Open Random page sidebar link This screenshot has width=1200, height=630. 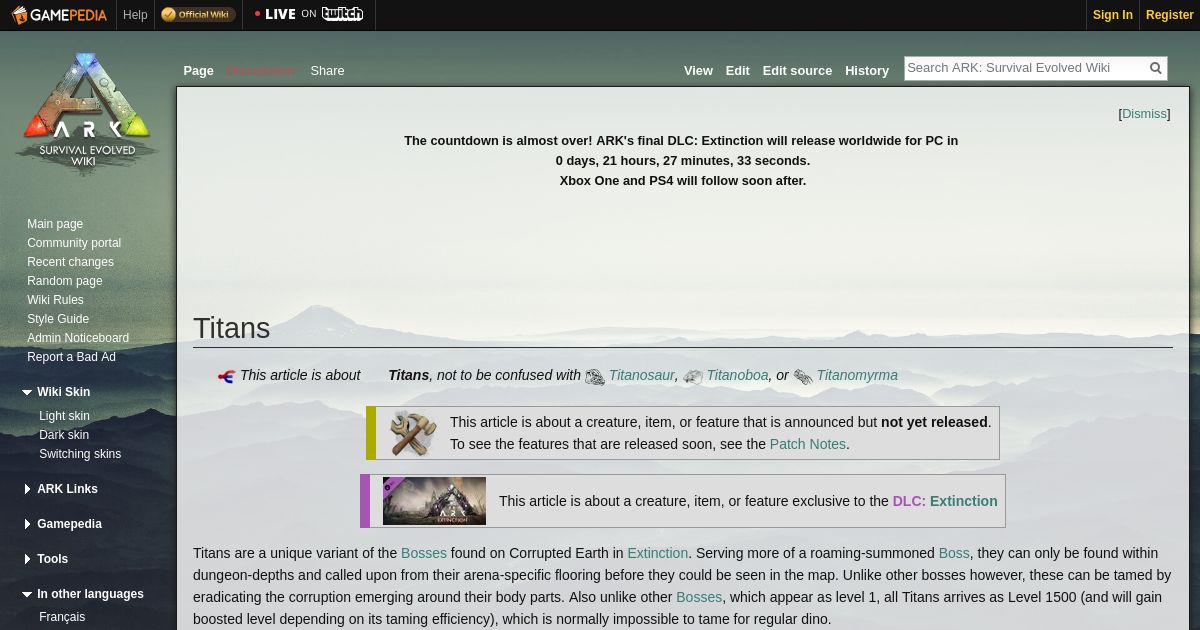coord(65,281)
